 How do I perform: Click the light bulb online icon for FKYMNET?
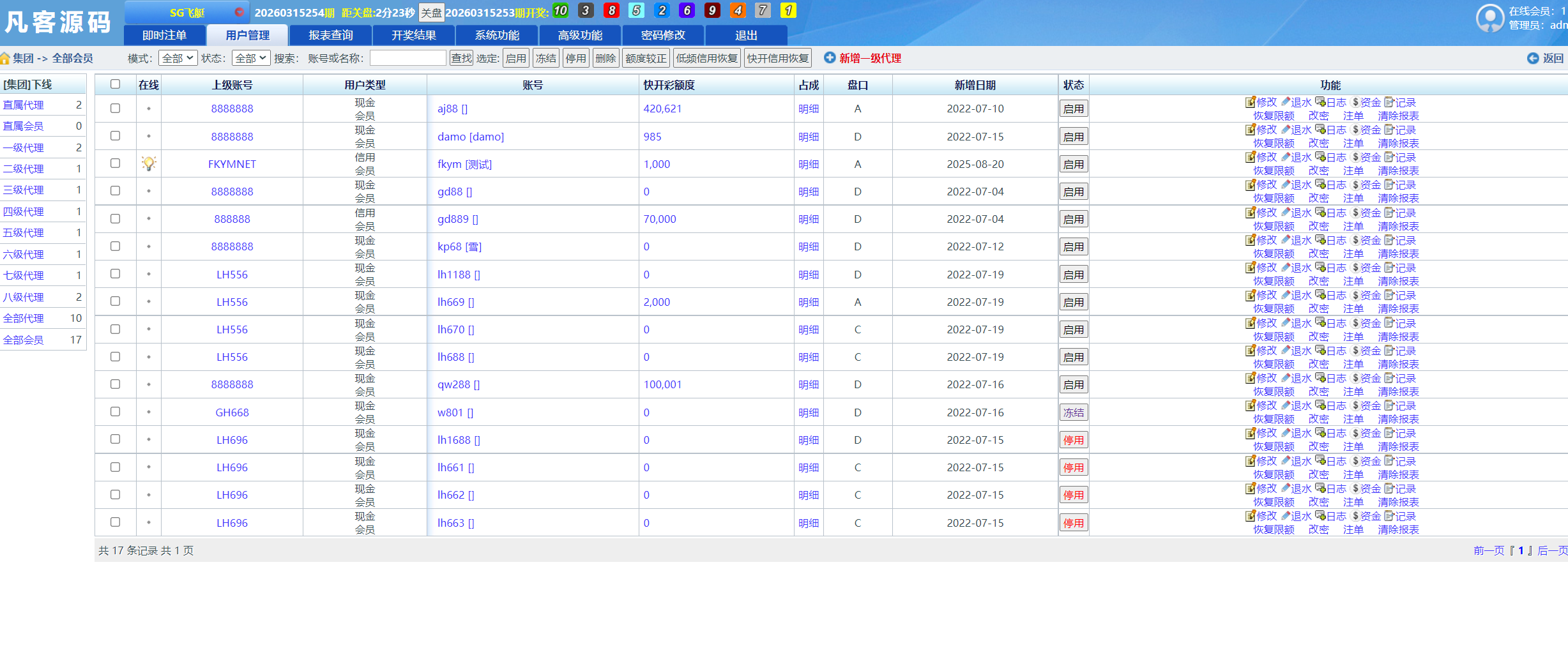(148, 163)
